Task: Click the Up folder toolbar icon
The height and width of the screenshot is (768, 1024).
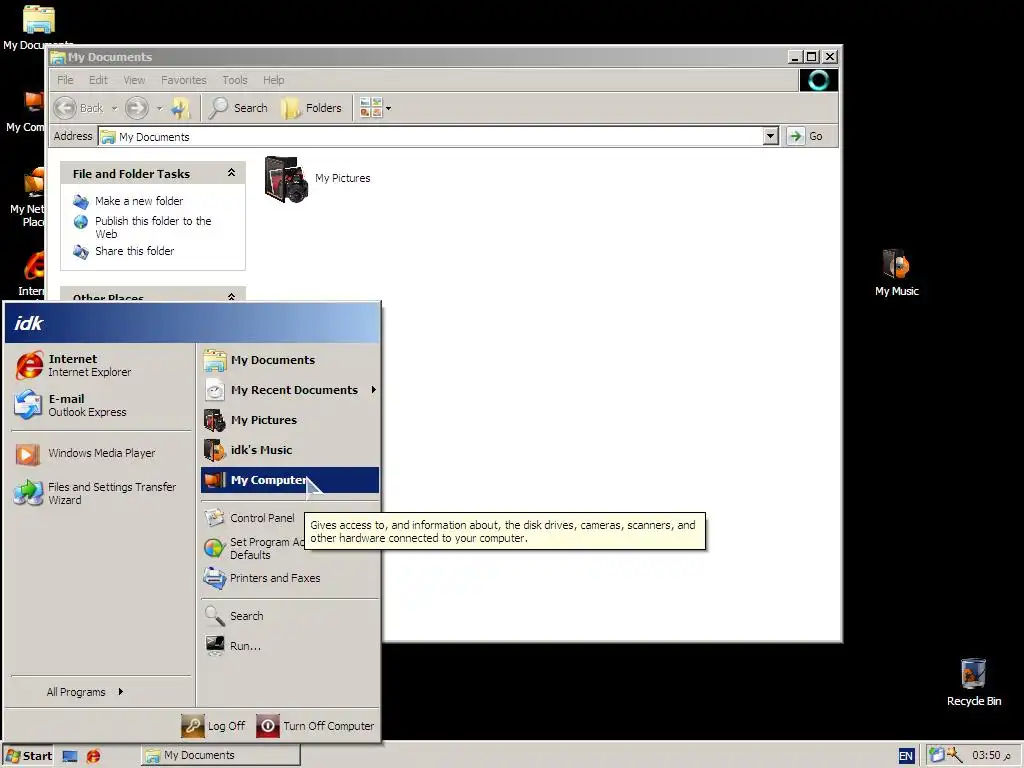Action: (181, 108)
